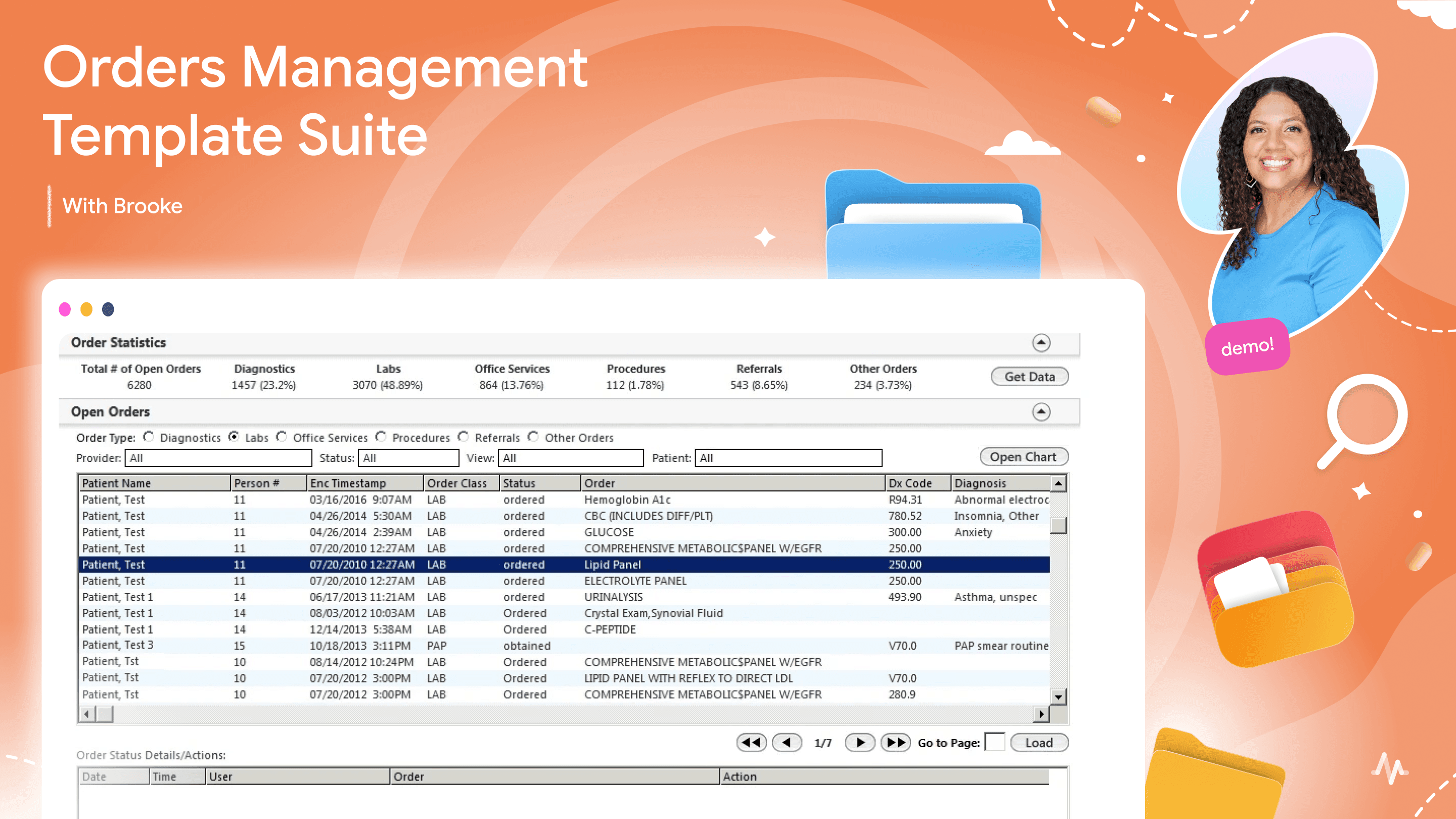Select the ELECTROLYTE PANEL order row
Viewport: 1456px width, 819px height.
(564, 580)
